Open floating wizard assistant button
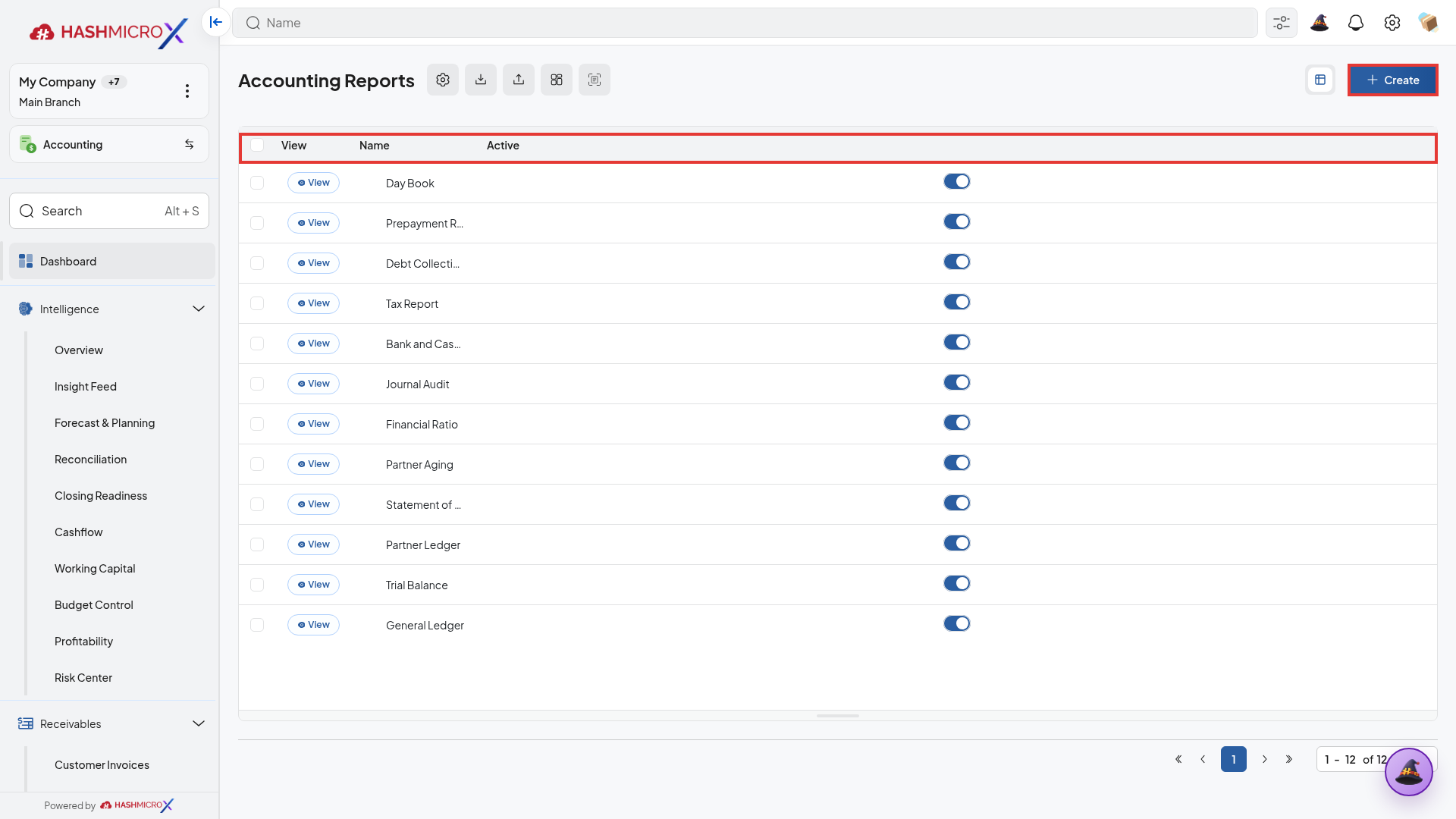The height and width of the screenshot is (819, 1456). coord(1409,772)
